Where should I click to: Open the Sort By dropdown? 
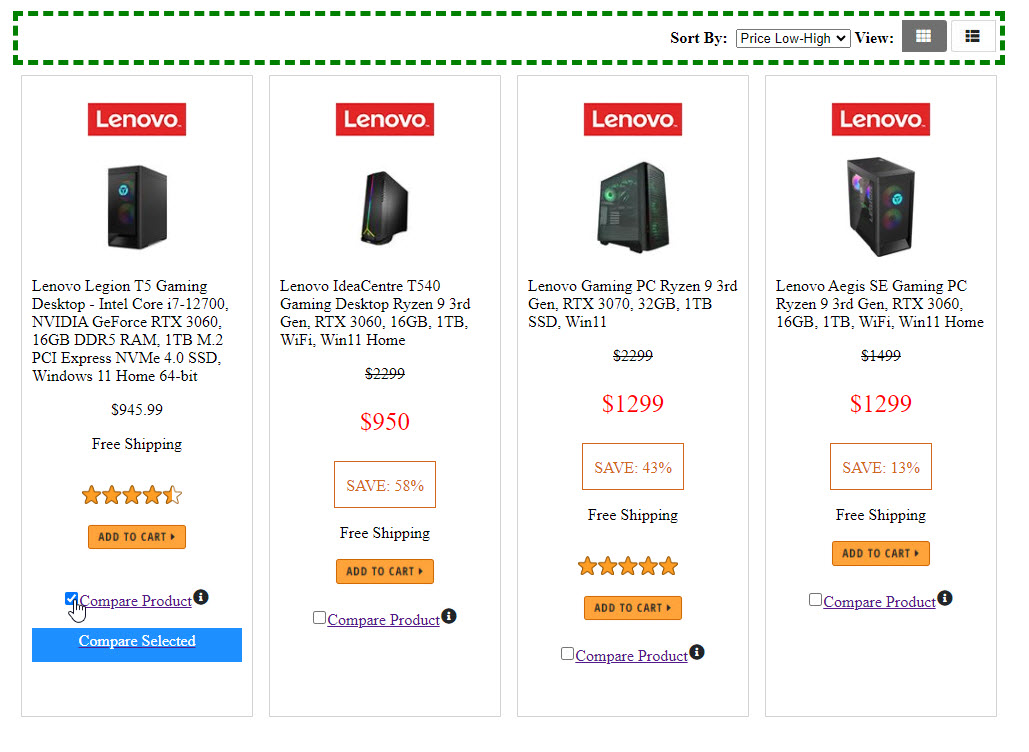coord(792,38)
